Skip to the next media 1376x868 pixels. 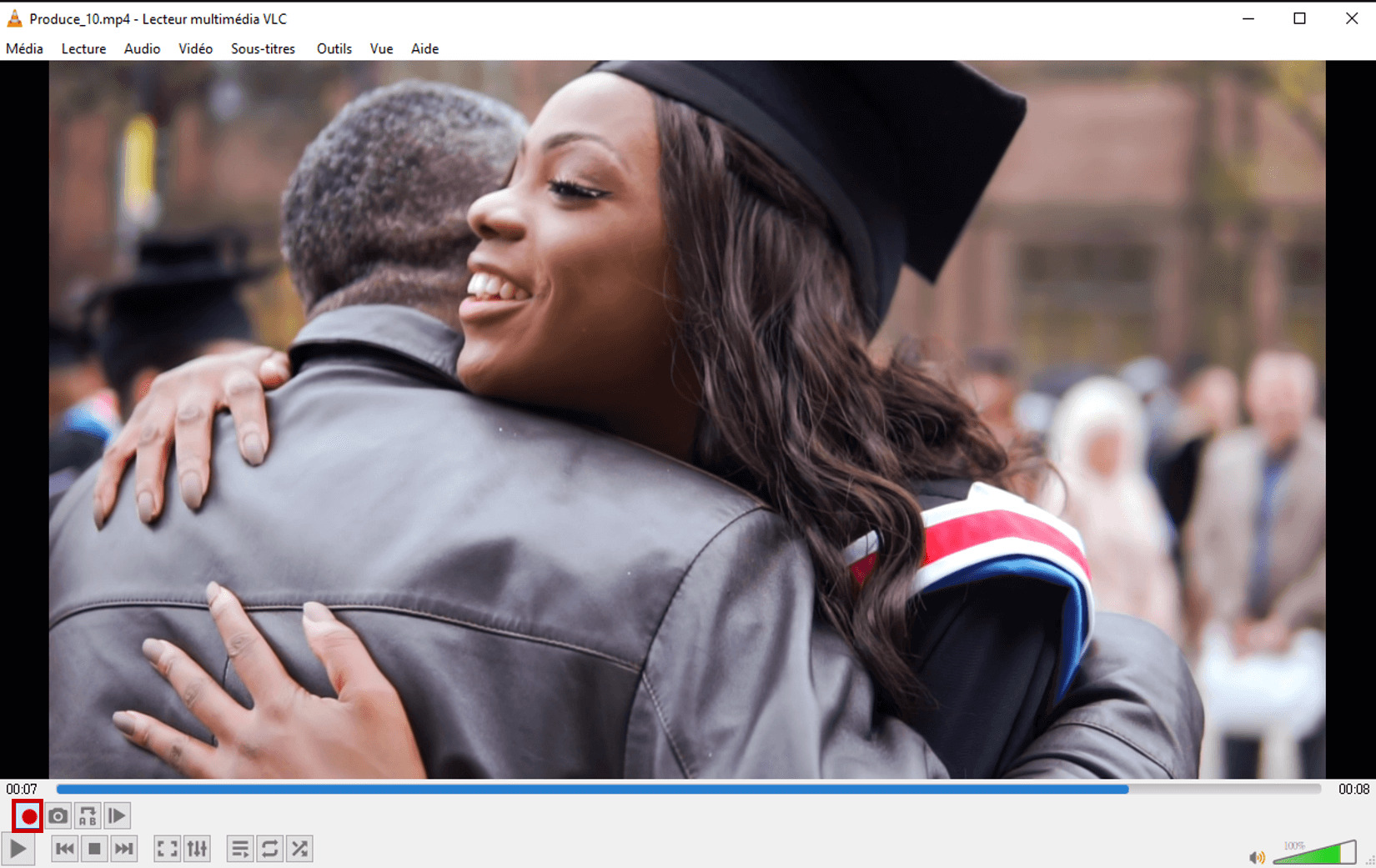coord(124,848)
